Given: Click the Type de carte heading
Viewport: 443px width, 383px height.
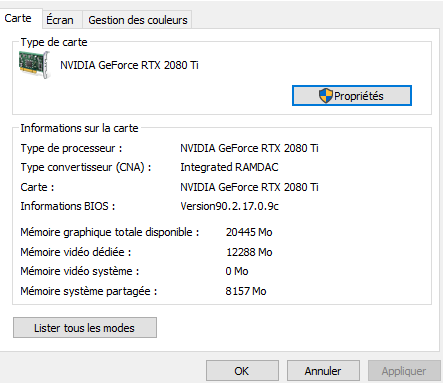Looking at the screenshot, I should coord(54,42).
